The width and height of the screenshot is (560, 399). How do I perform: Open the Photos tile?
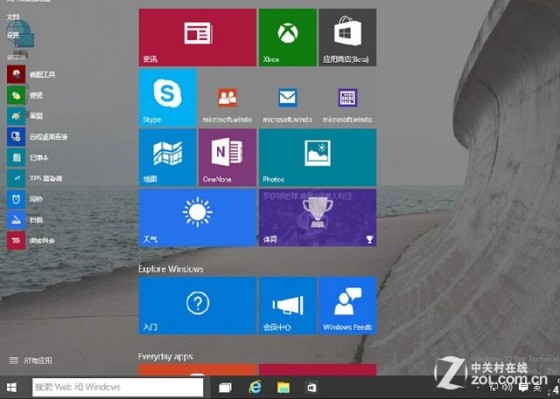coord(318,158)
